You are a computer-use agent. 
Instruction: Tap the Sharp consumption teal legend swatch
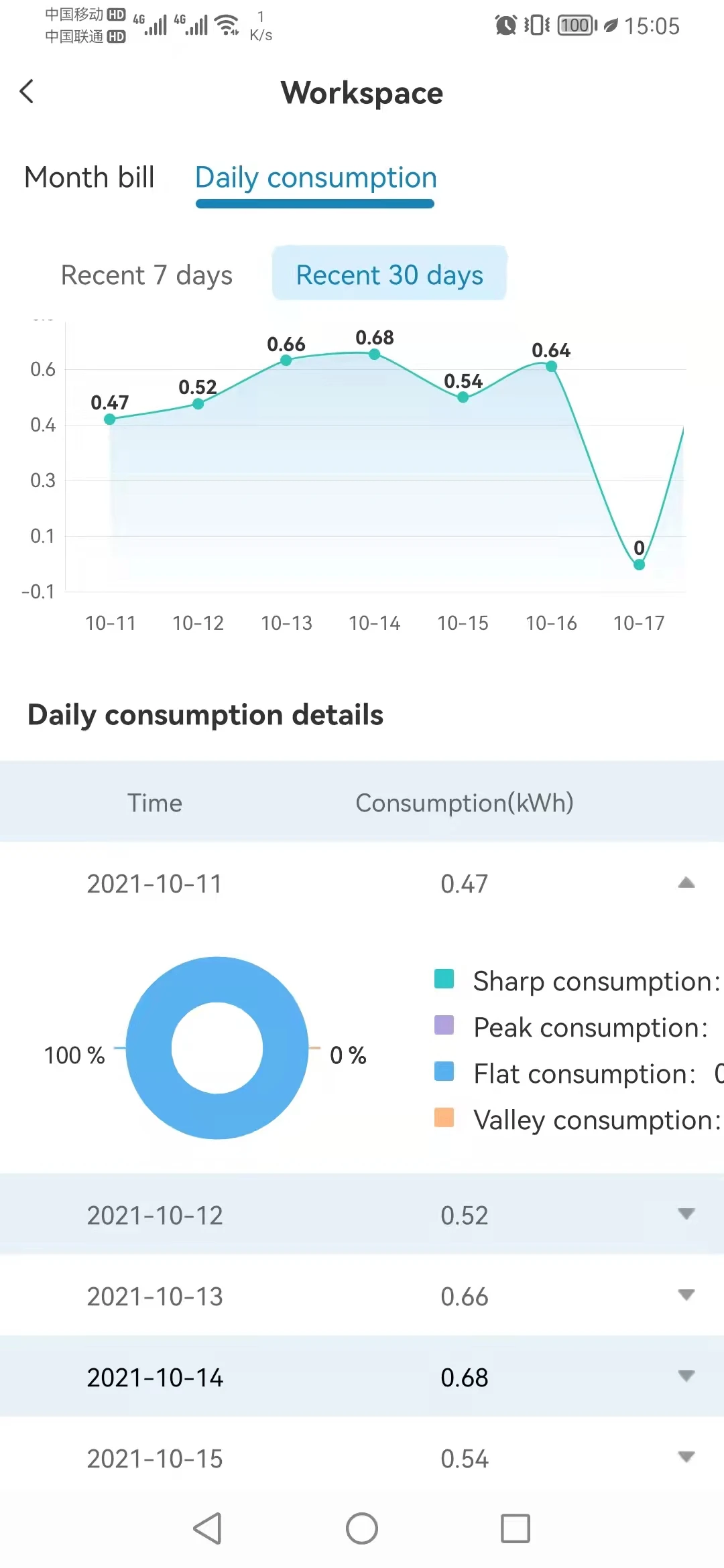444,979
